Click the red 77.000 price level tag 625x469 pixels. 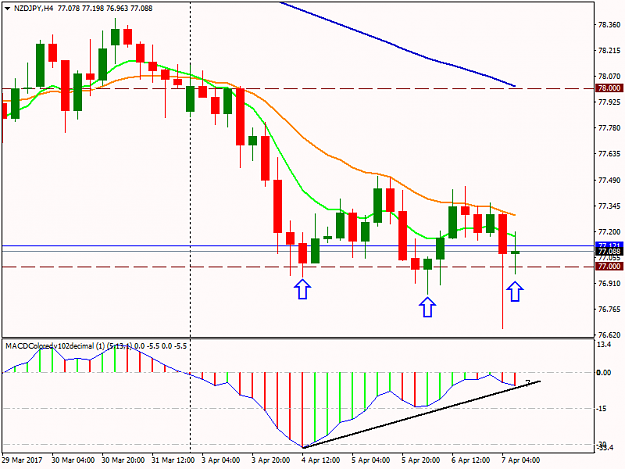coord(609,266)
